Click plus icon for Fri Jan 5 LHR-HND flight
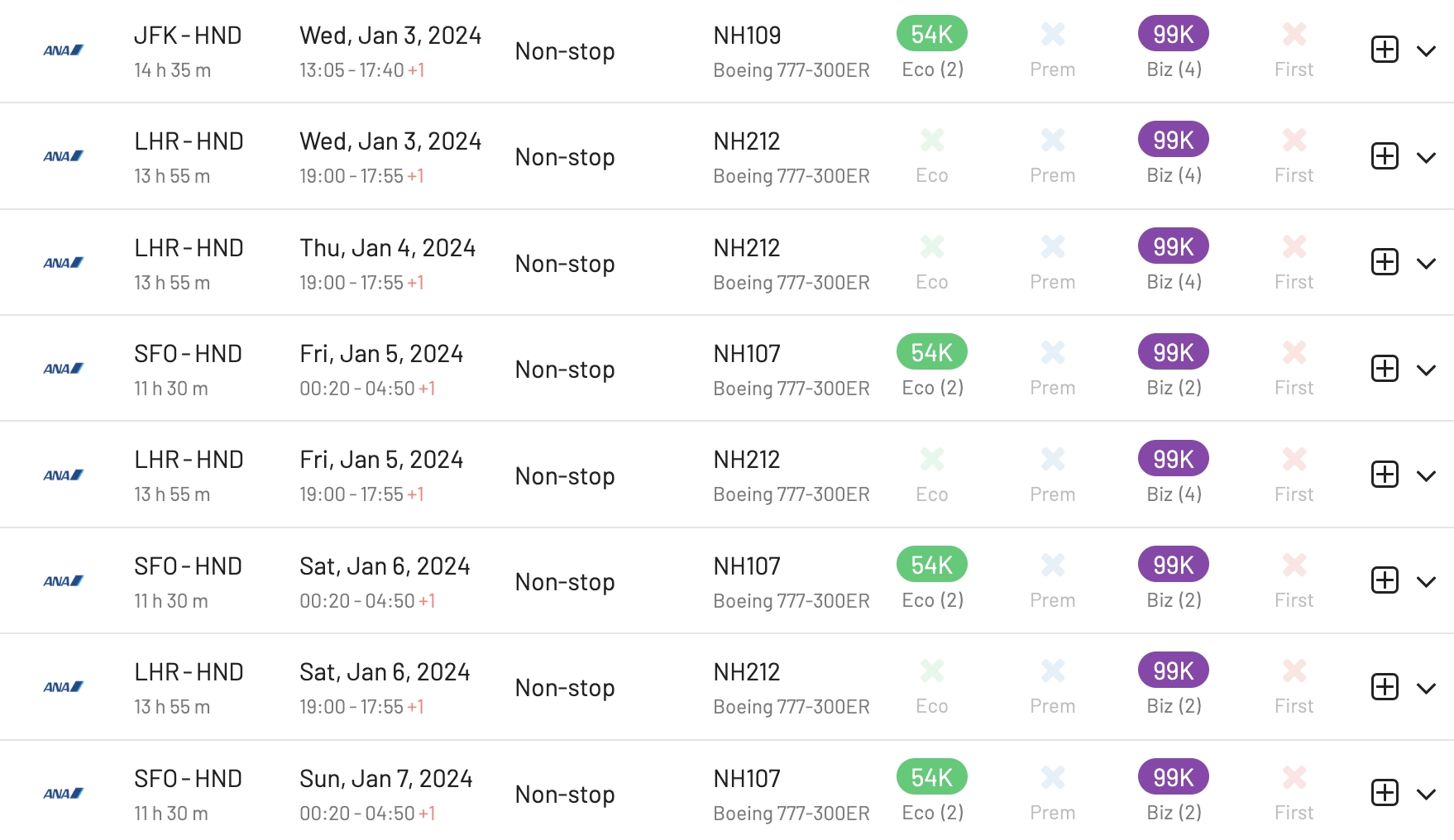The height and width of the screenshot is (840, 1454). pyautogui.click(x=1385, y=475)
